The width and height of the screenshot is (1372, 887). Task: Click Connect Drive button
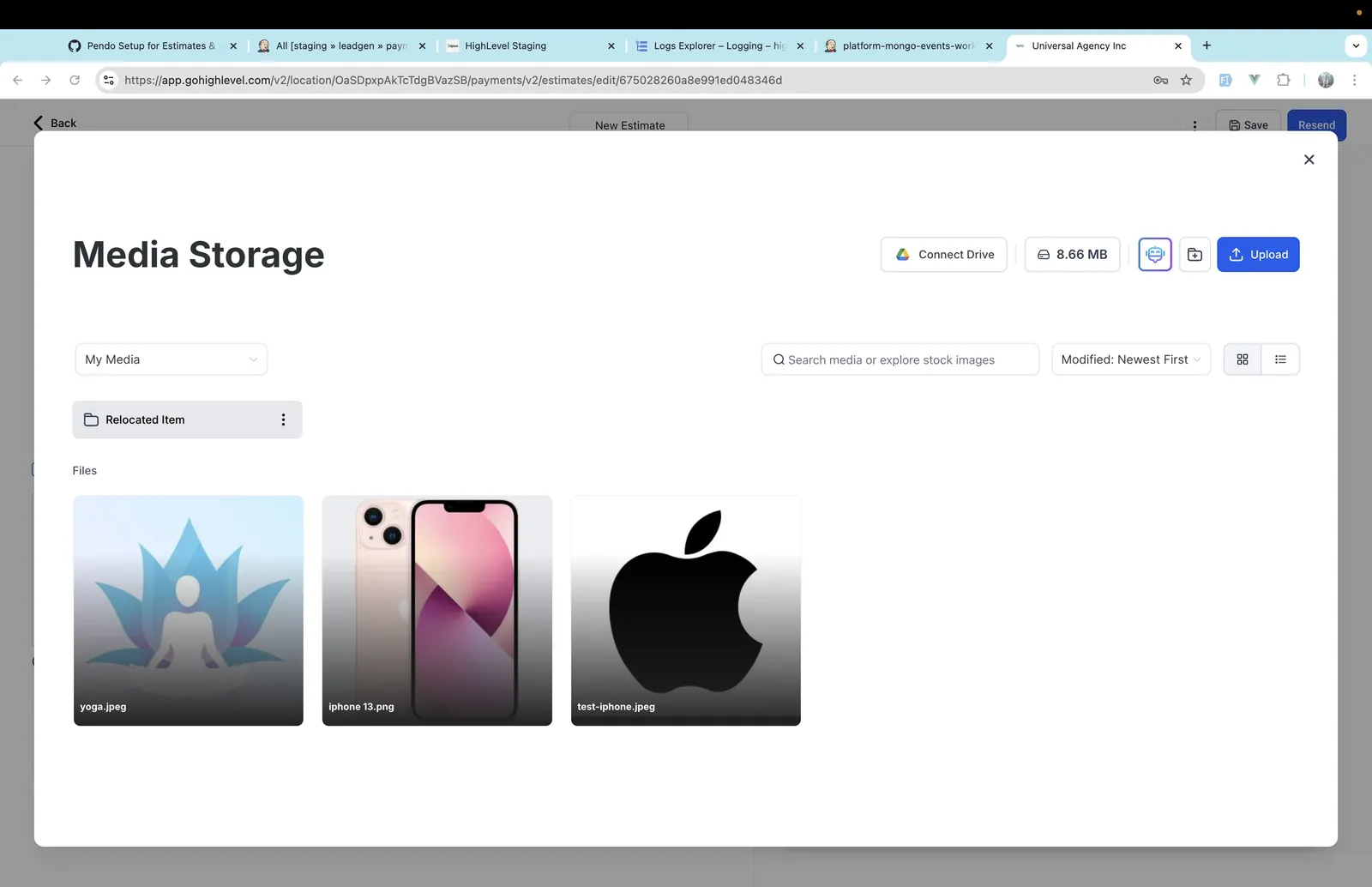[x=943, y=254]
